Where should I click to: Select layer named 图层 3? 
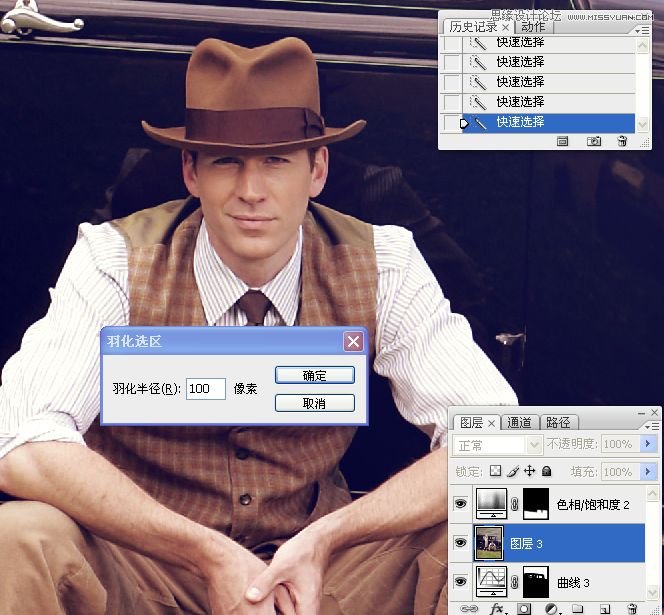526,543
